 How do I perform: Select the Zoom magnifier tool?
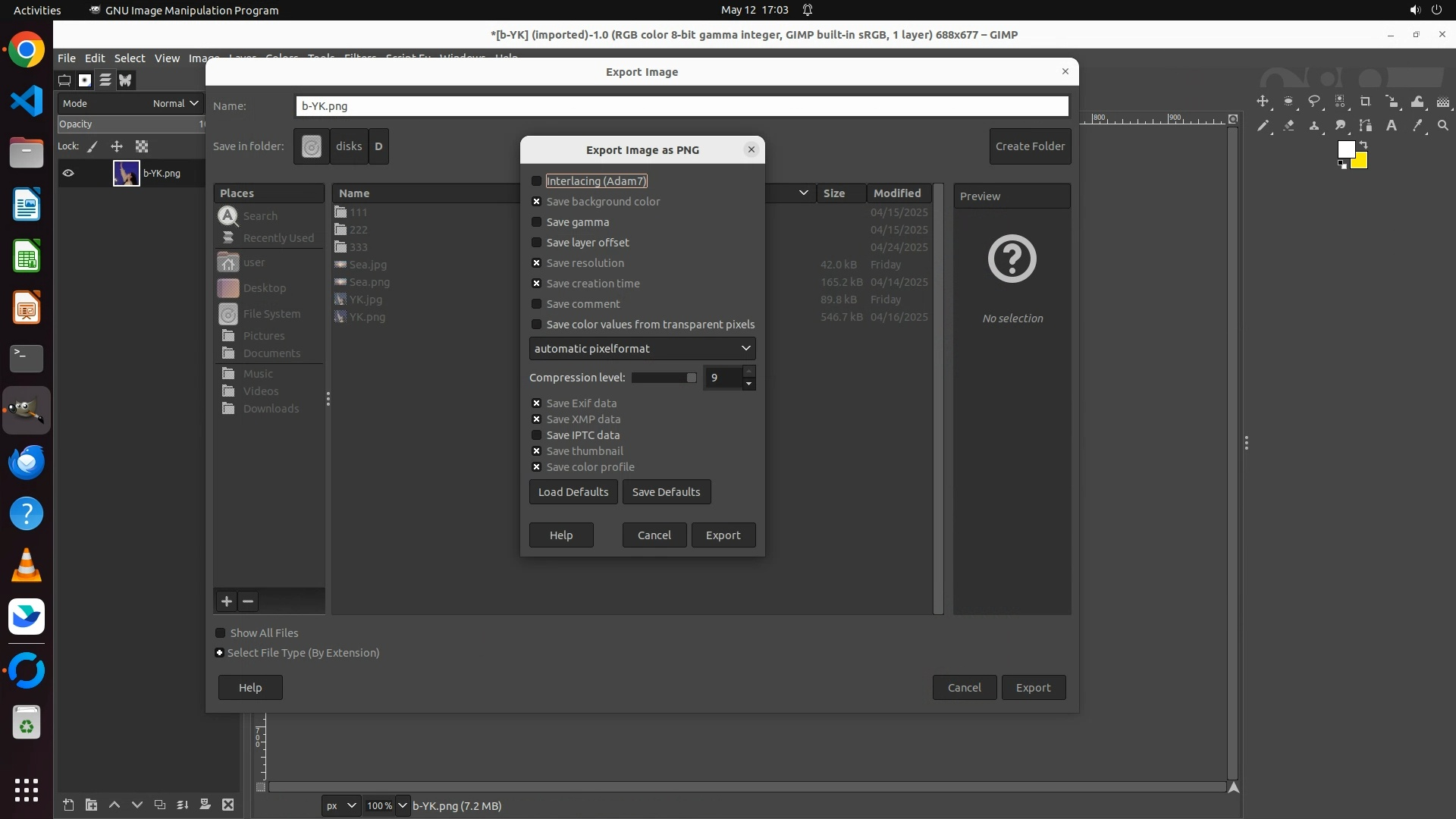tap(1443, 126)
